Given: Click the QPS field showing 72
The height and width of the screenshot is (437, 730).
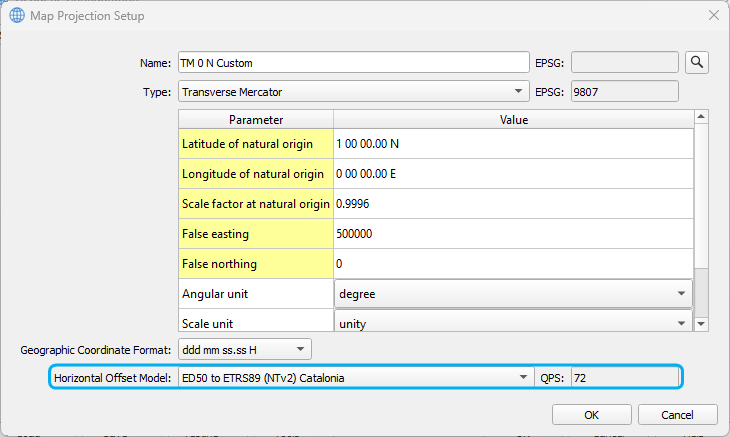Looking at the screenshot, I should [624, 377].
